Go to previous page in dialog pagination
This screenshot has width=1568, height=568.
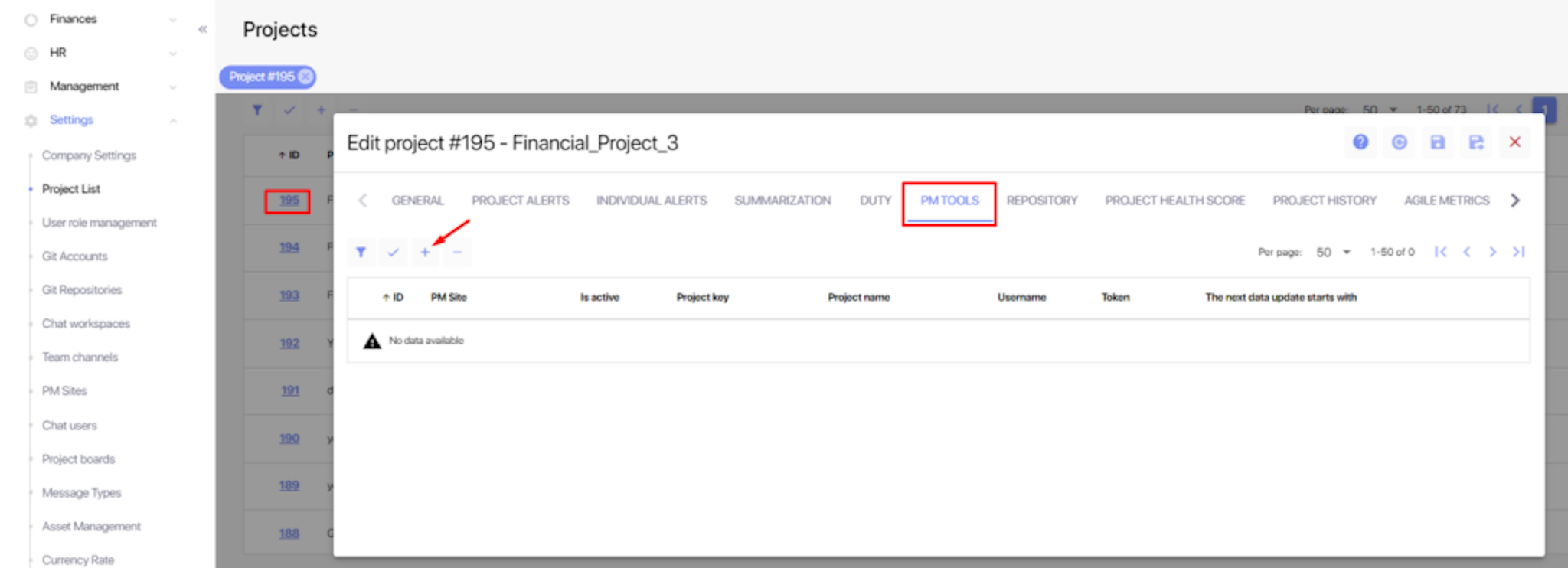(1467, 252)
